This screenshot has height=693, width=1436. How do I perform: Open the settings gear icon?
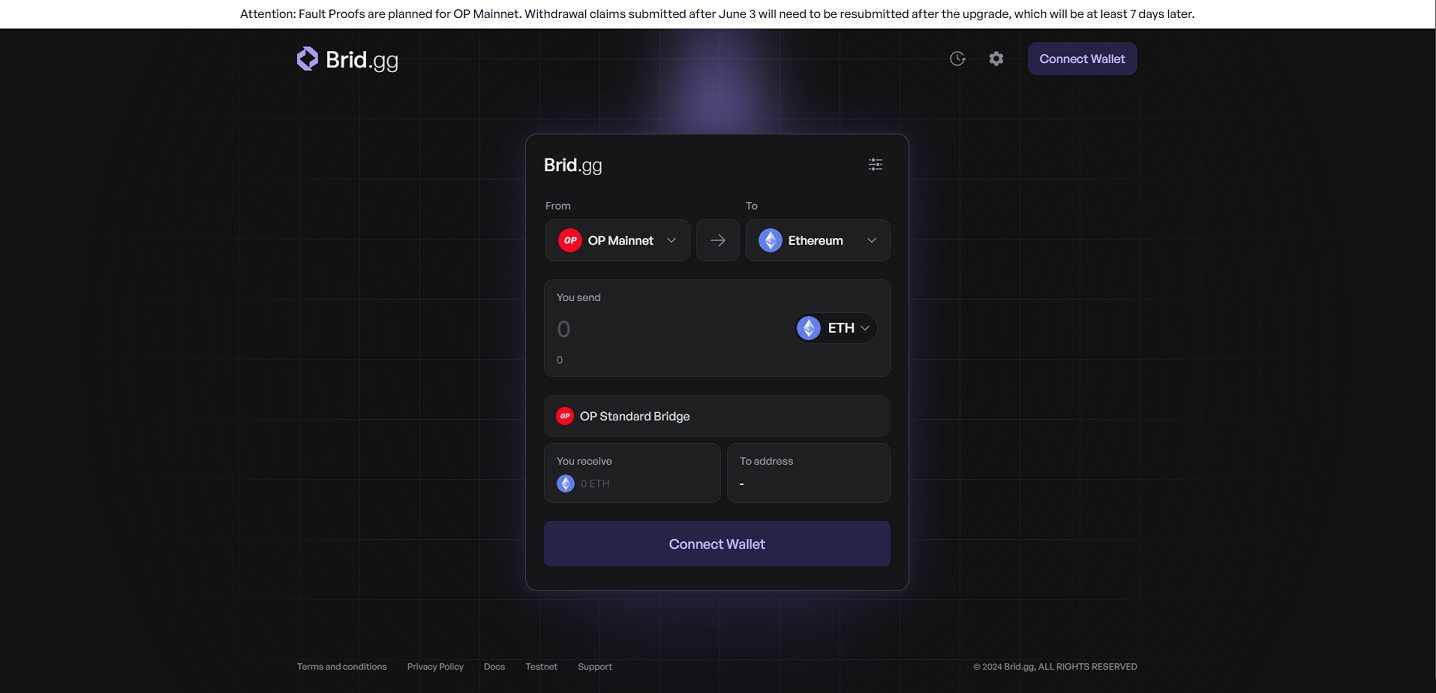[996, 59]
